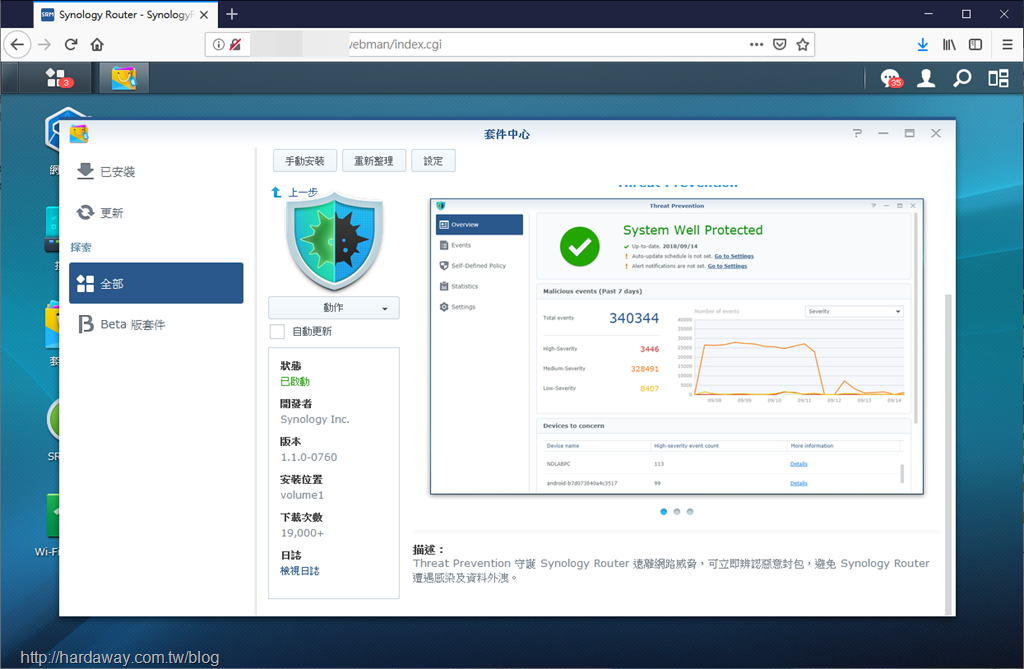Open the 設定 settings button
This screenshot has height=669, width=1024.
point(433,161)
